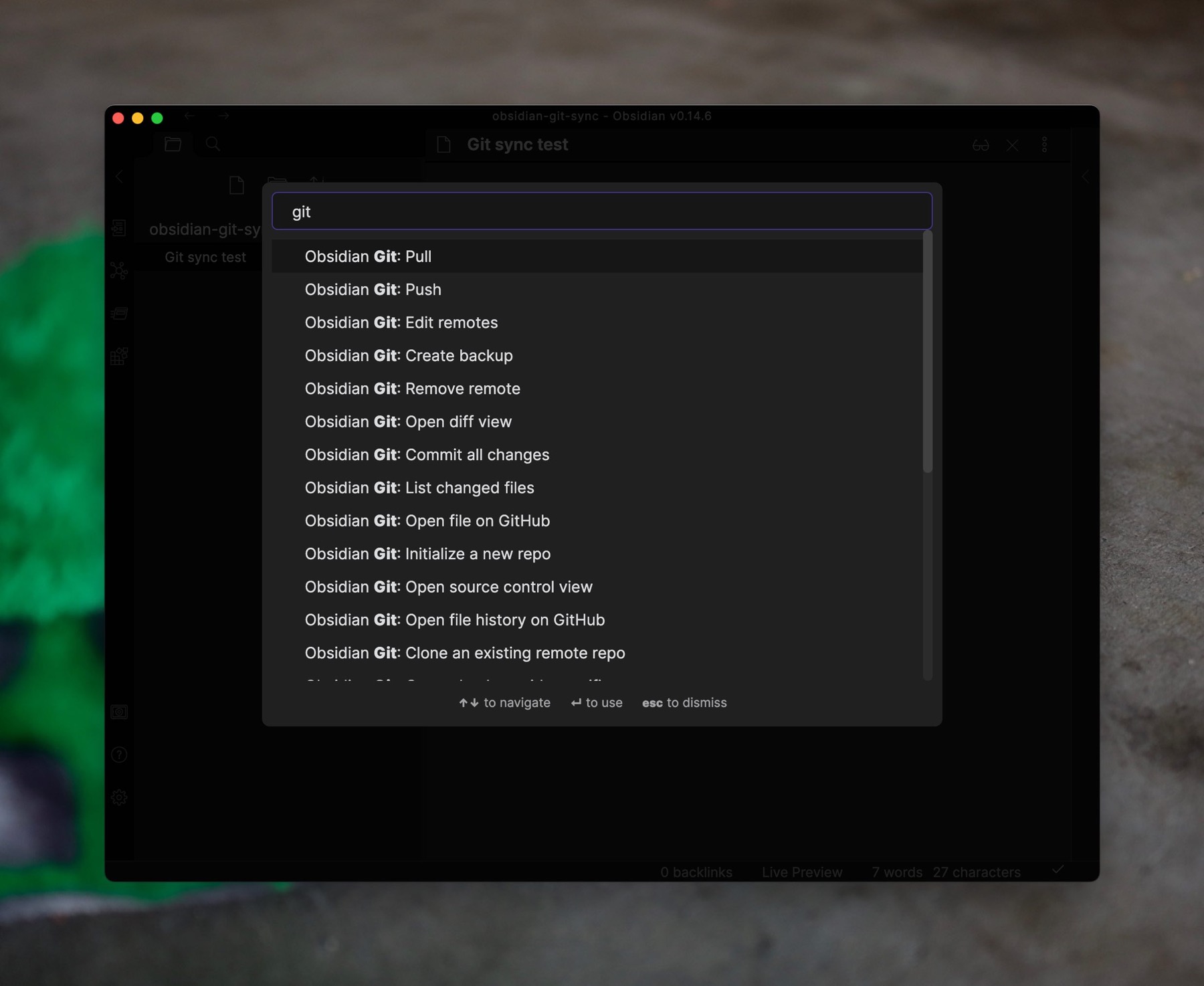Open the vault switcher icon above help
Viewport: 1204px width, 986px height.
(x=119, y=712)
